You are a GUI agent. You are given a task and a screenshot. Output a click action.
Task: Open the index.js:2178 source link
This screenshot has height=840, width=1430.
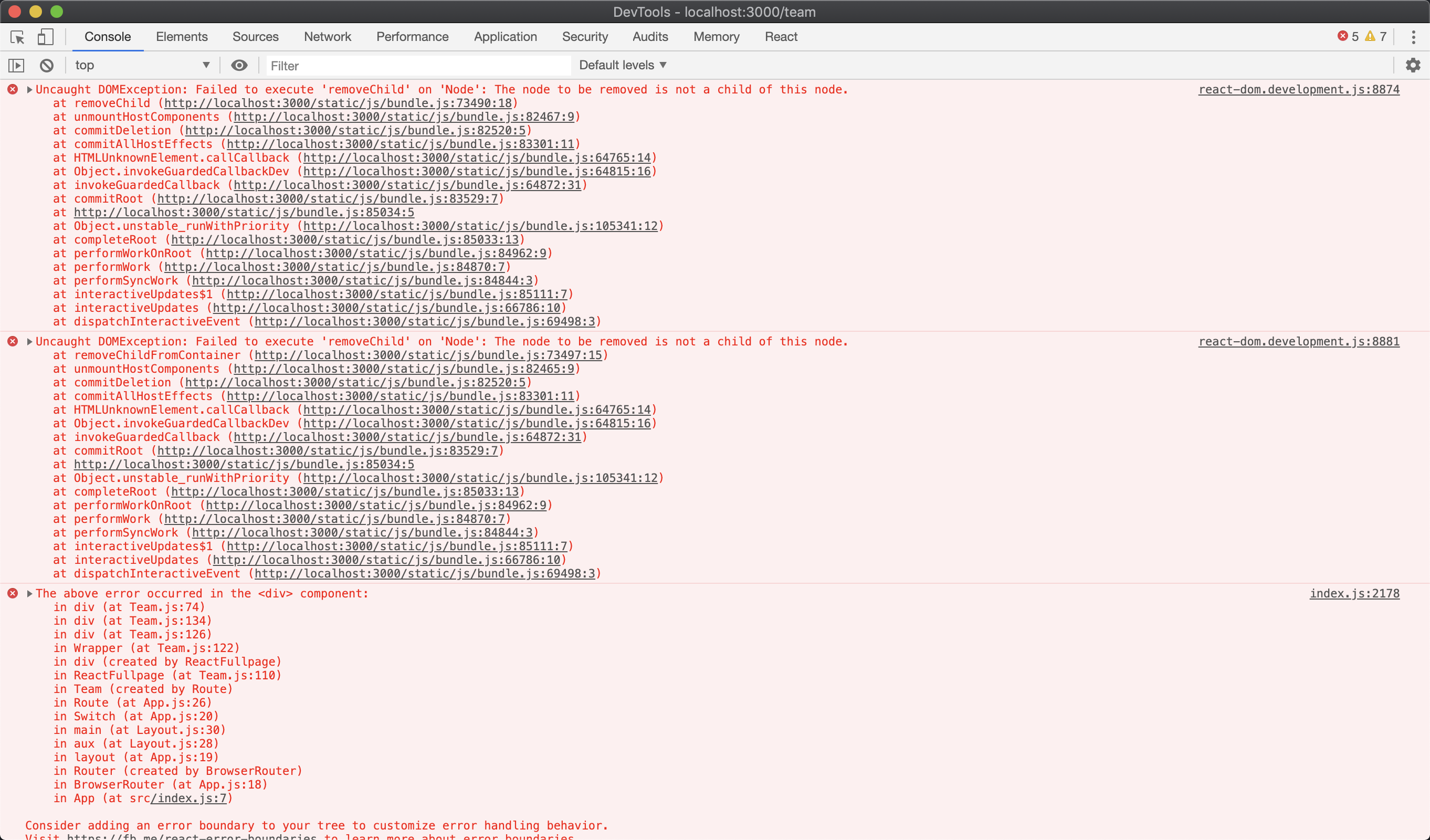point(1354,594)
